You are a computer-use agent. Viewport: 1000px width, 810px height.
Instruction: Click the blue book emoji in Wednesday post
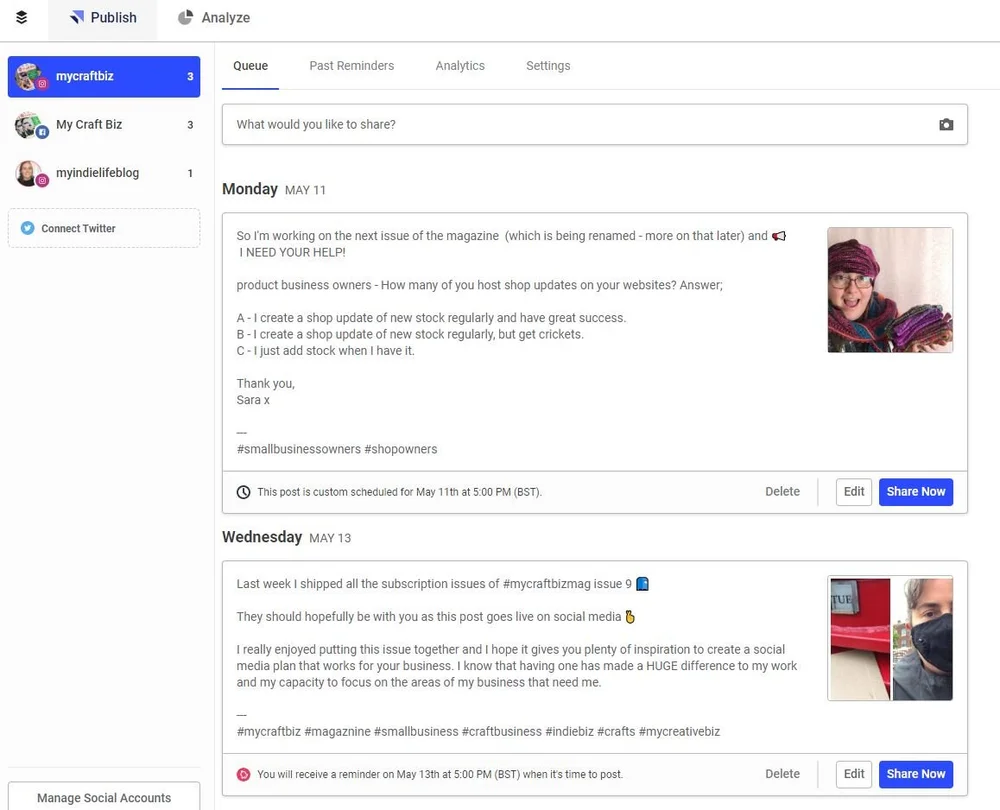(642, 584)
